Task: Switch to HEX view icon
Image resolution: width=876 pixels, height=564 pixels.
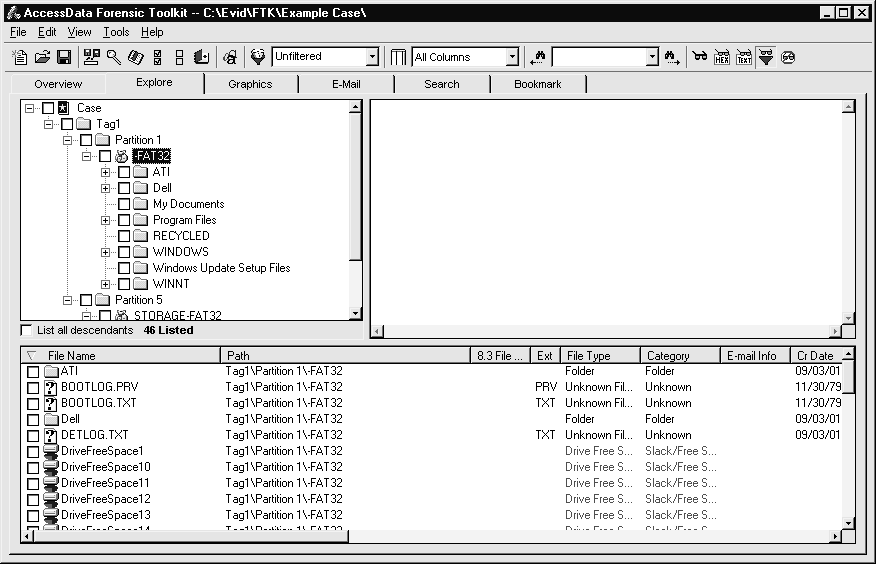Action: pyautogui.click(x=722, y=57)
